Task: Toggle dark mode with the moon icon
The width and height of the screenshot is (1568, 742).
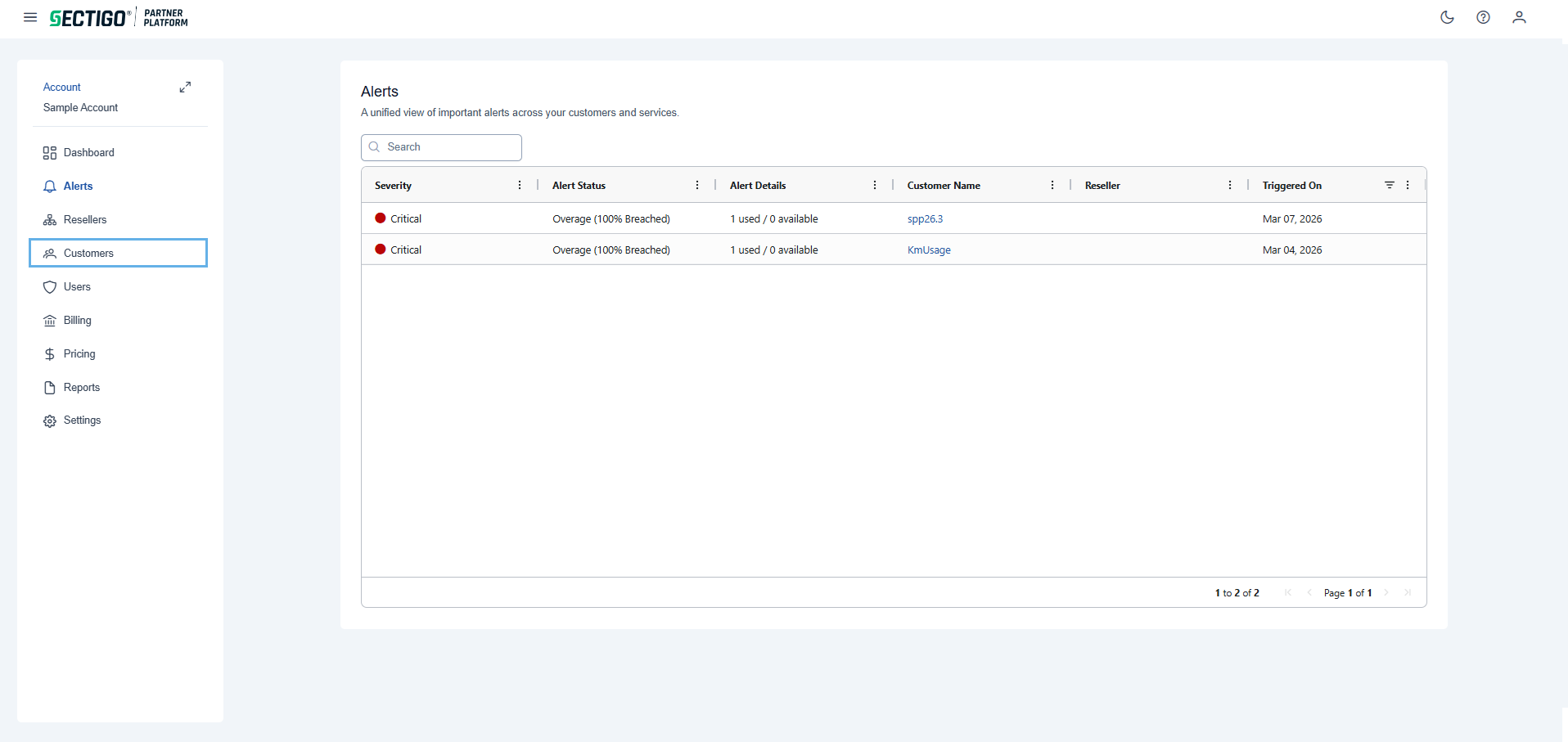Action: (x=1447, y=17)
